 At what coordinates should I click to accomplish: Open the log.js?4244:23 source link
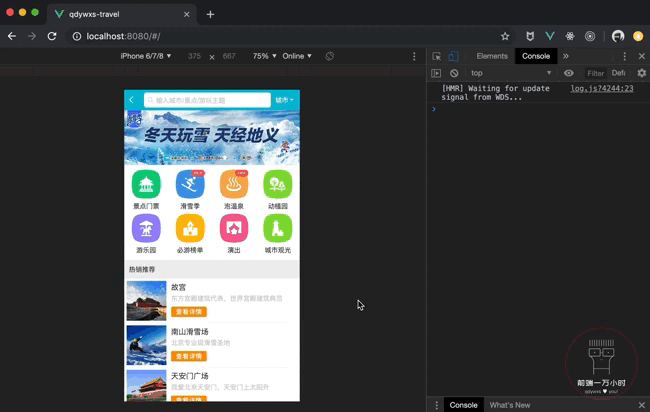coord(601,88)
